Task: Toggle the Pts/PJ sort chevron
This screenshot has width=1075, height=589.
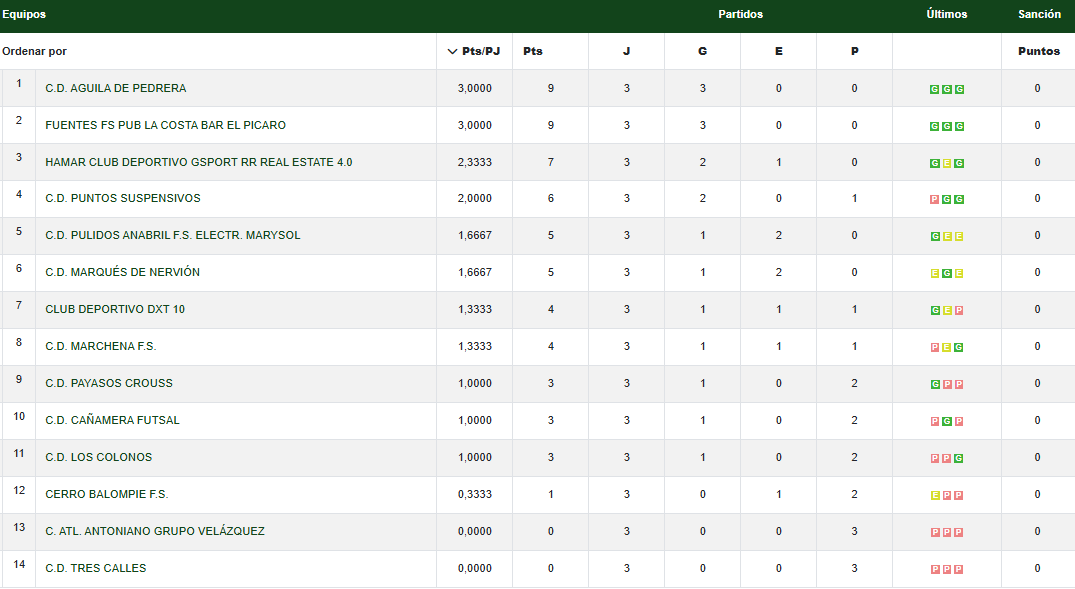Action: pyautogui.click(x=452, y=51)
